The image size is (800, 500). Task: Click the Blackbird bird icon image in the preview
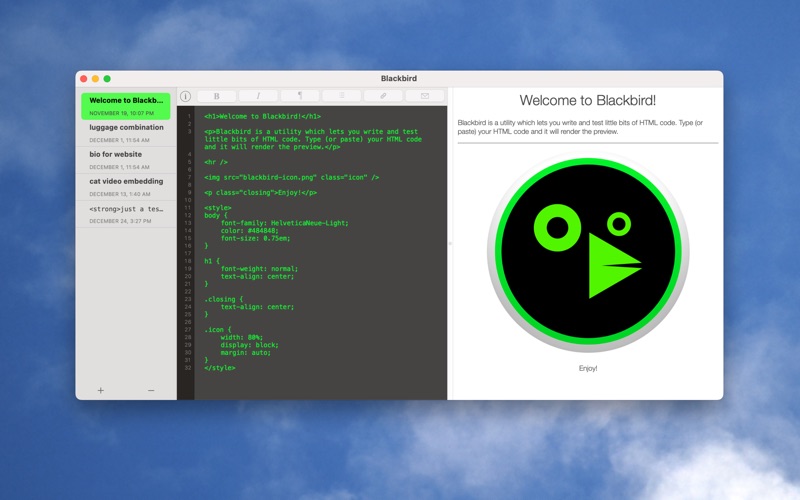tap(588, 254)
